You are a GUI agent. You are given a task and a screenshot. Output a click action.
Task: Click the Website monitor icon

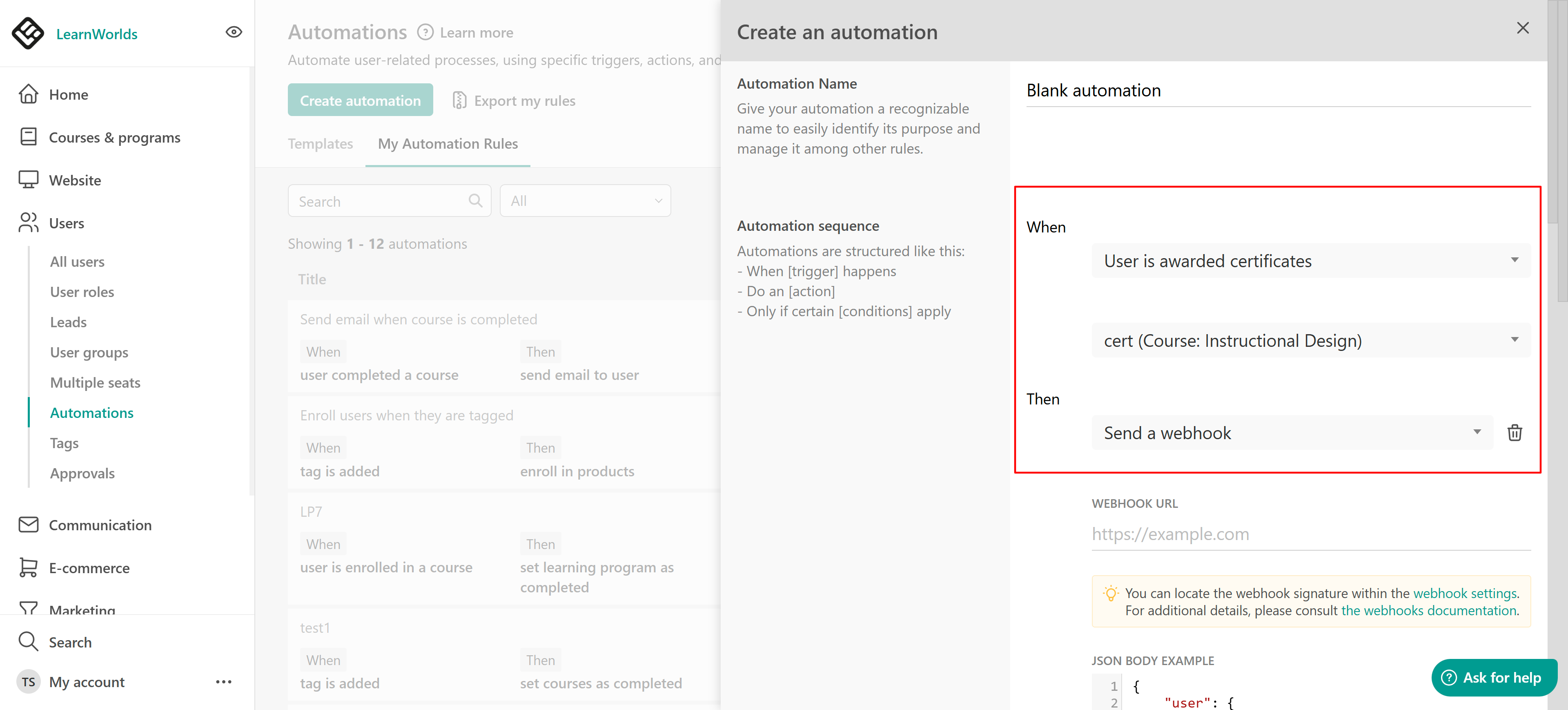coord(28,180)
